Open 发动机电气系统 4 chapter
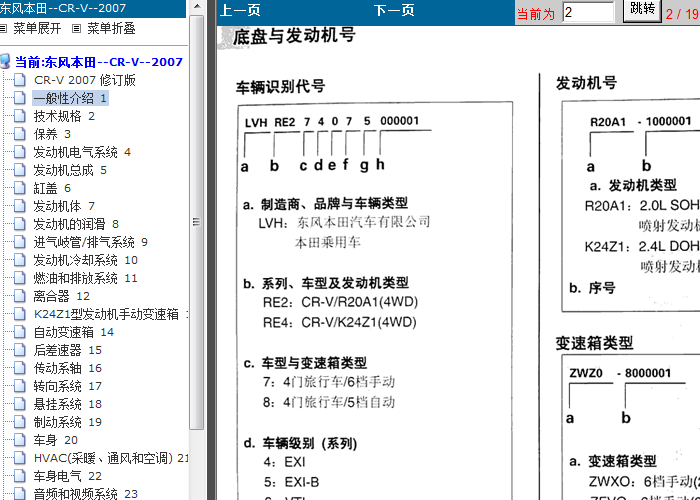The height and width of the screenshot is (500, 700). (x=82, y=152)
